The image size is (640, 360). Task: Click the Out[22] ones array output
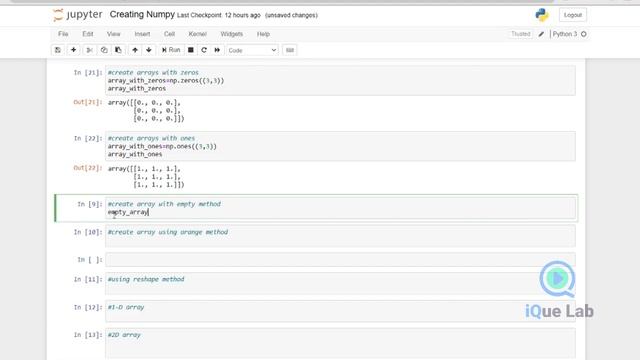coord(146,176)
